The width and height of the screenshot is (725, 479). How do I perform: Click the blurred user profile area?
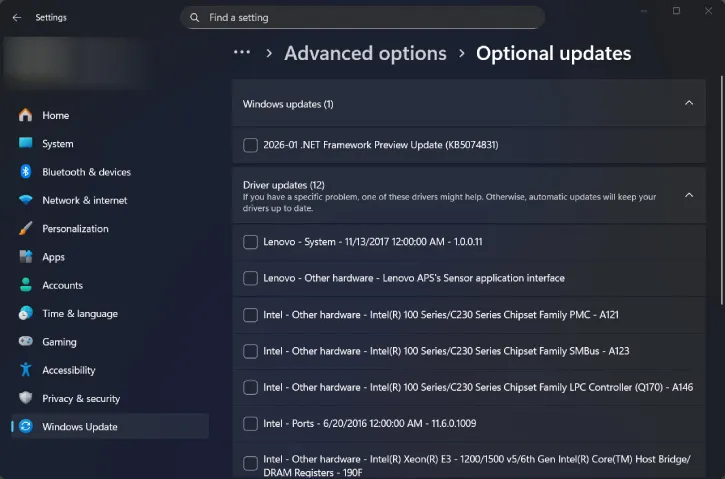[x=72, y=62]
